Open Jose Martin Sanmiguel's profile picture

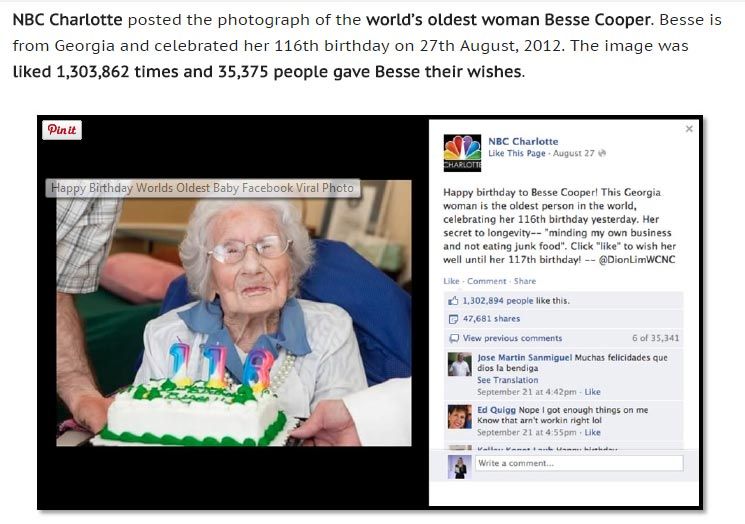pos(459,364)
